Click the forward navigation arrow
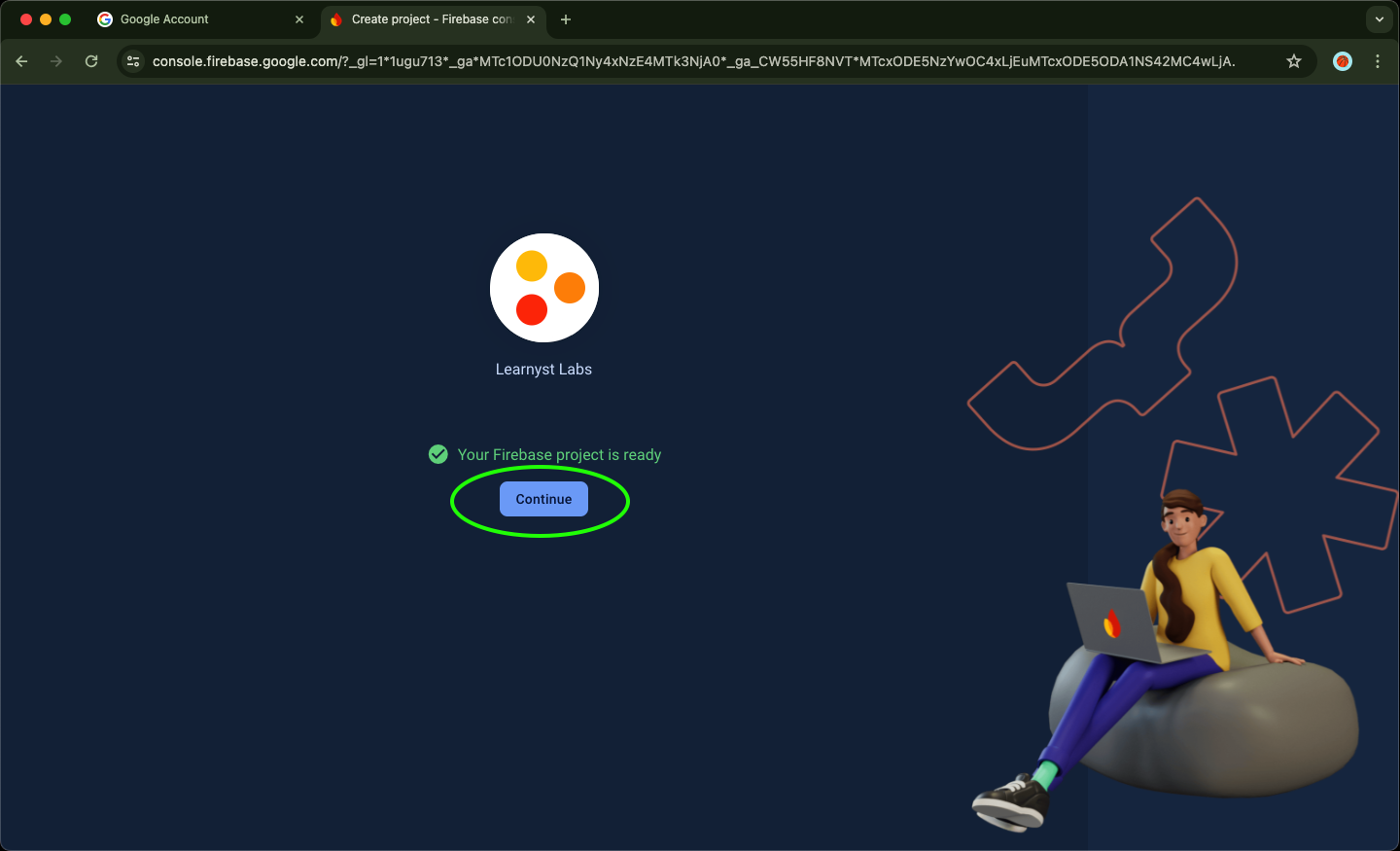The height and width of the screenshot is (851, 1400). point(55,60)
